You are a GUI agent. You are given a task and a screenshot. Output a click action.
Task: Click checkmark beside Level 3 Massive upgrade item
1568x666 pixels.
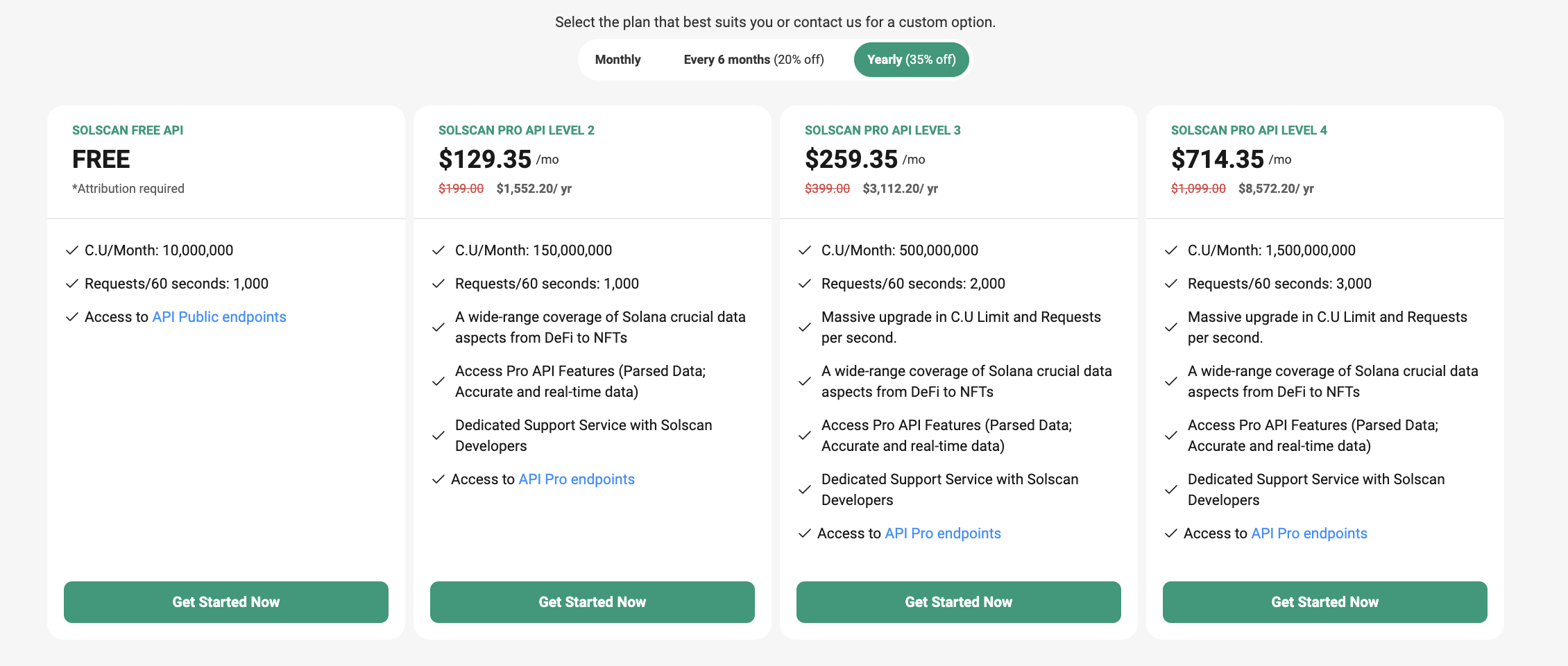tap(804, 327)
